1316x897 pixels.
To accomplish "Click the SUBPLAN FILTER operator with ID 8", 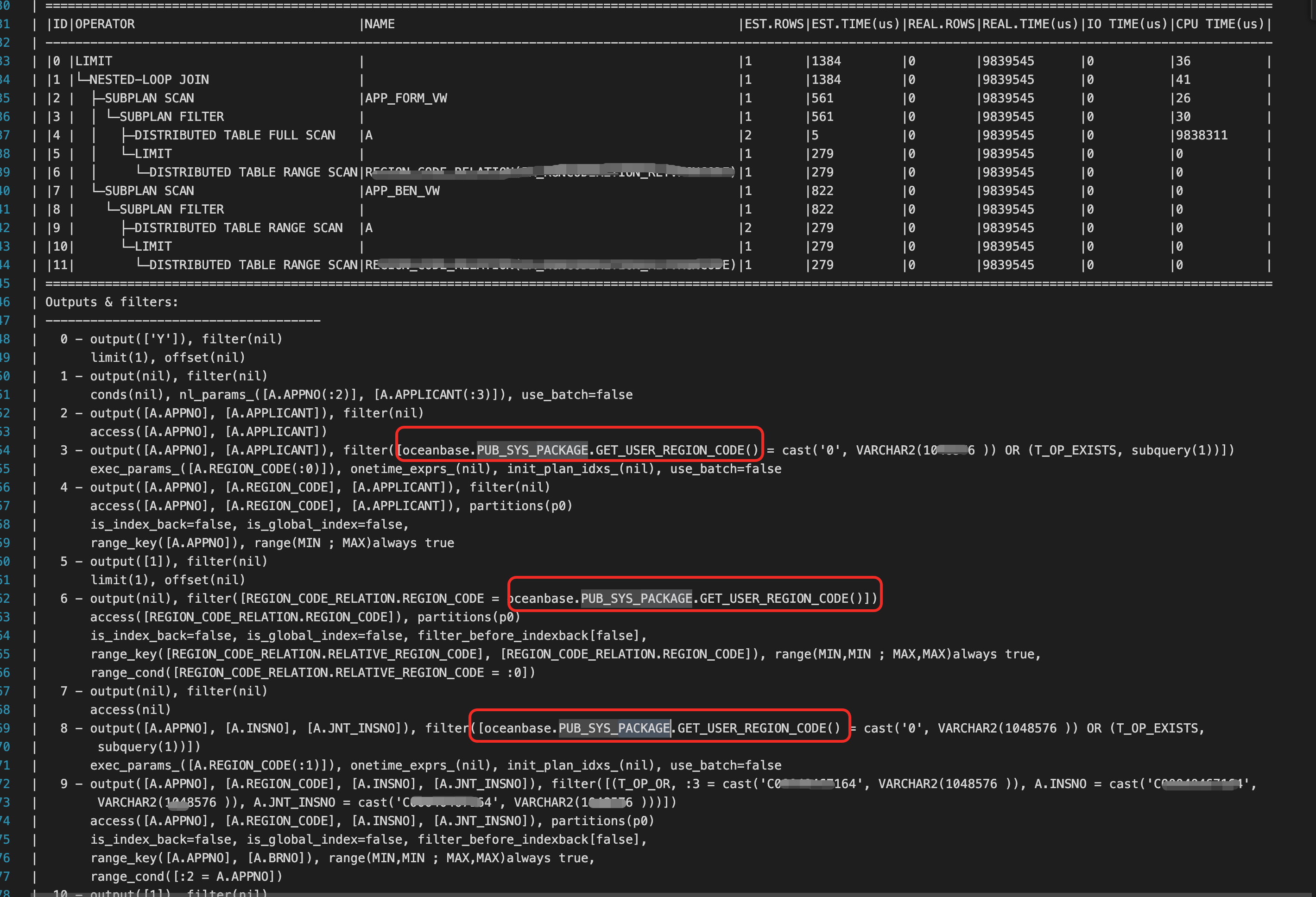I will coord(171,209).
